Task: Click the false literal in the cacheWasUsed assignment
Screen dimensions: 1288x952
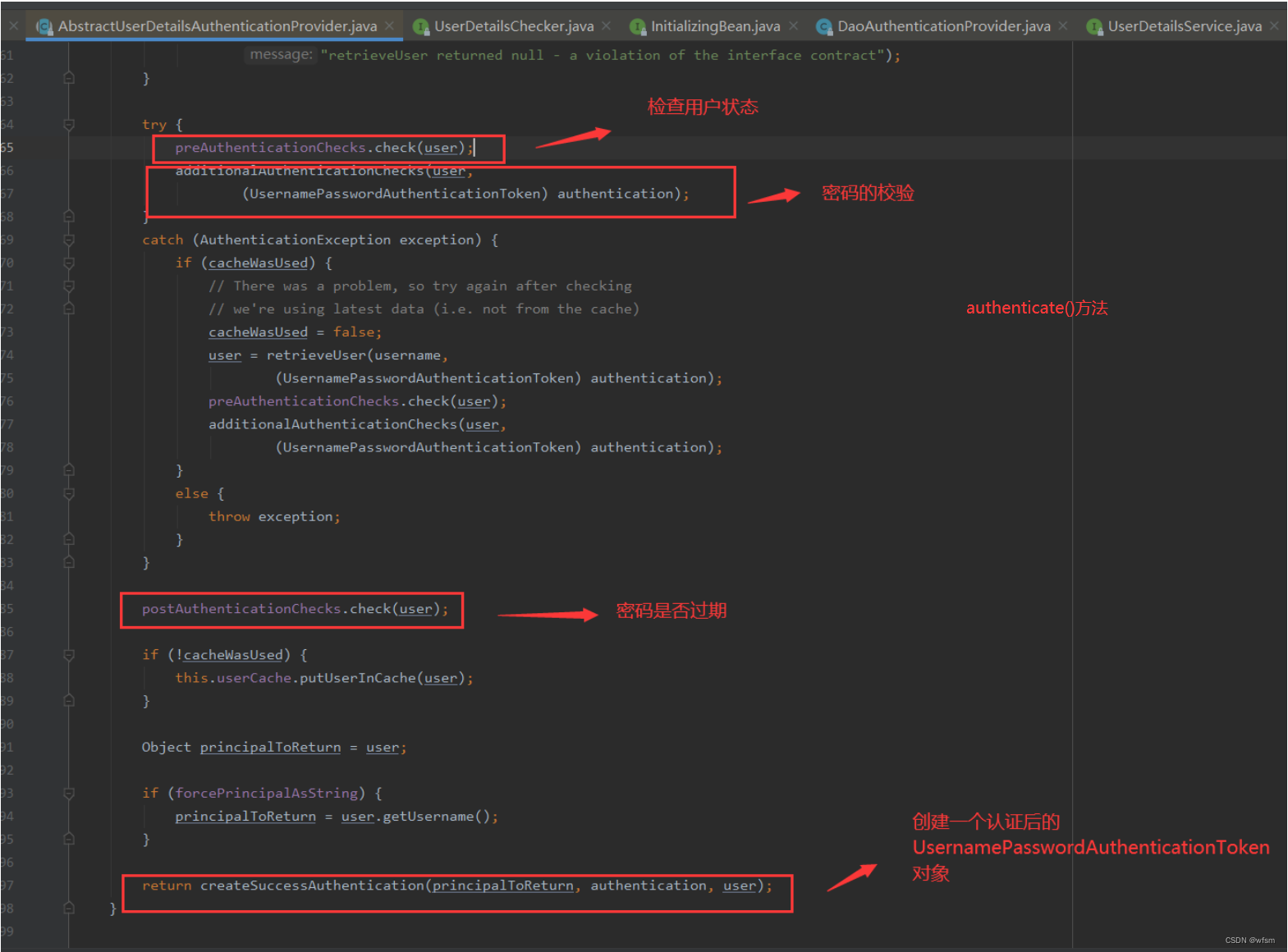Action: 354,332
